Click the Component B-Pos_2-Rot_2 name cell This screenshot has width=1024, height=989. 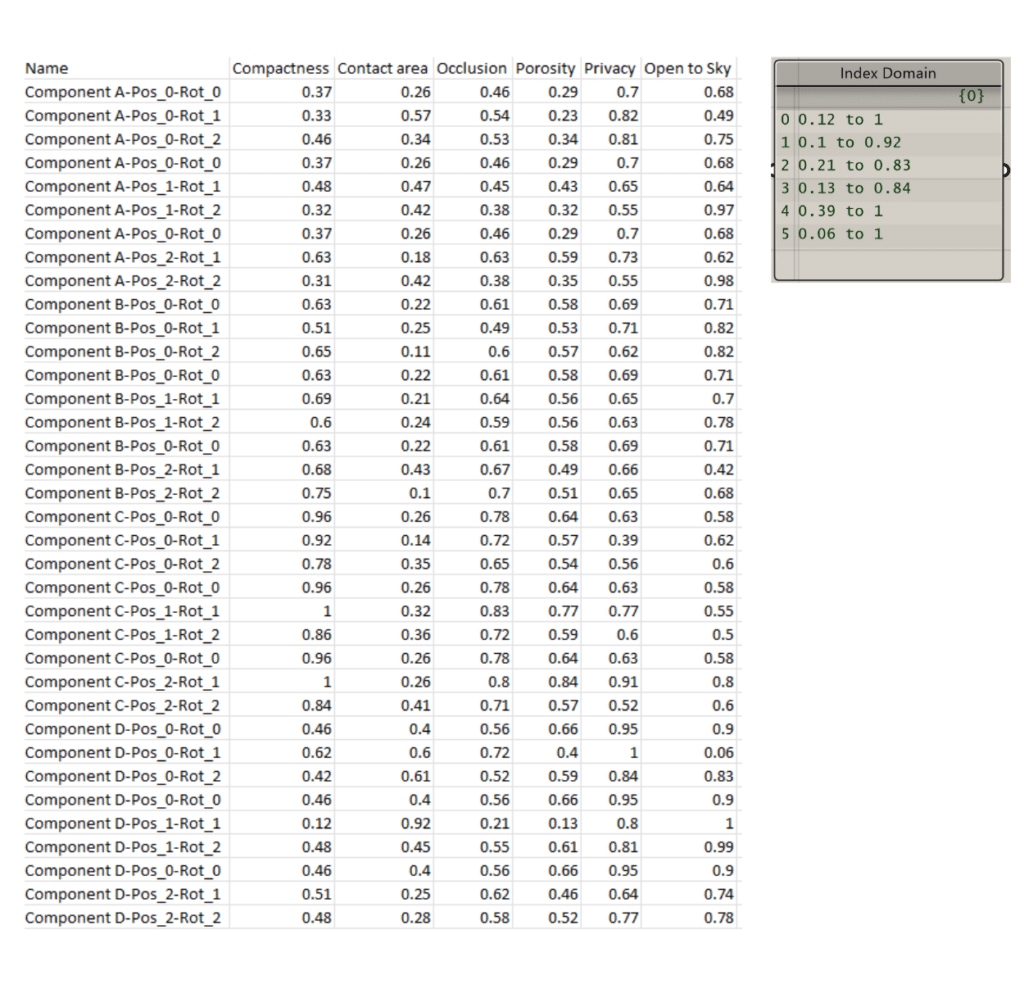pyautogui.click(x=123, y=493)
